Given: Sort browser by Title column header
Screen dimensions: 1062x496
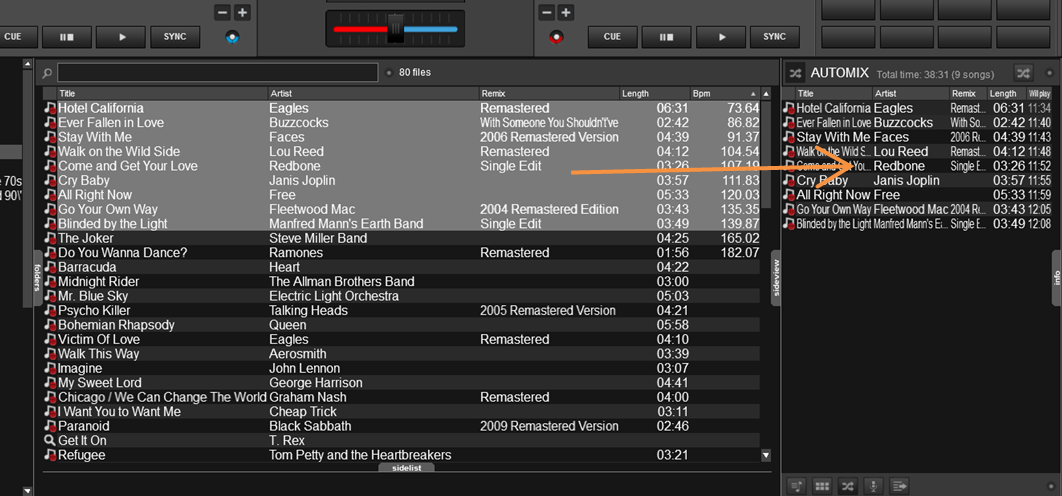Looking at the screenshot, I should pos(163,94).
